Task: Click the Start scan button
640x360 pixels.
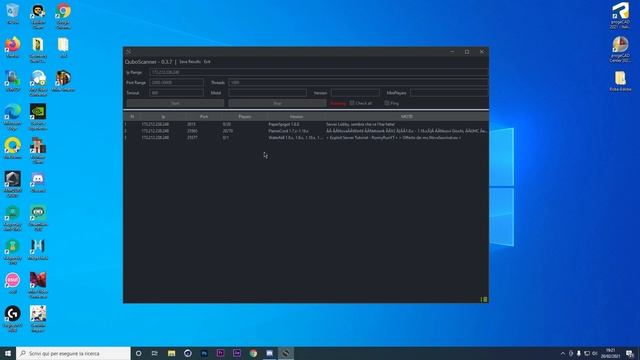Action: coord(175,103)
